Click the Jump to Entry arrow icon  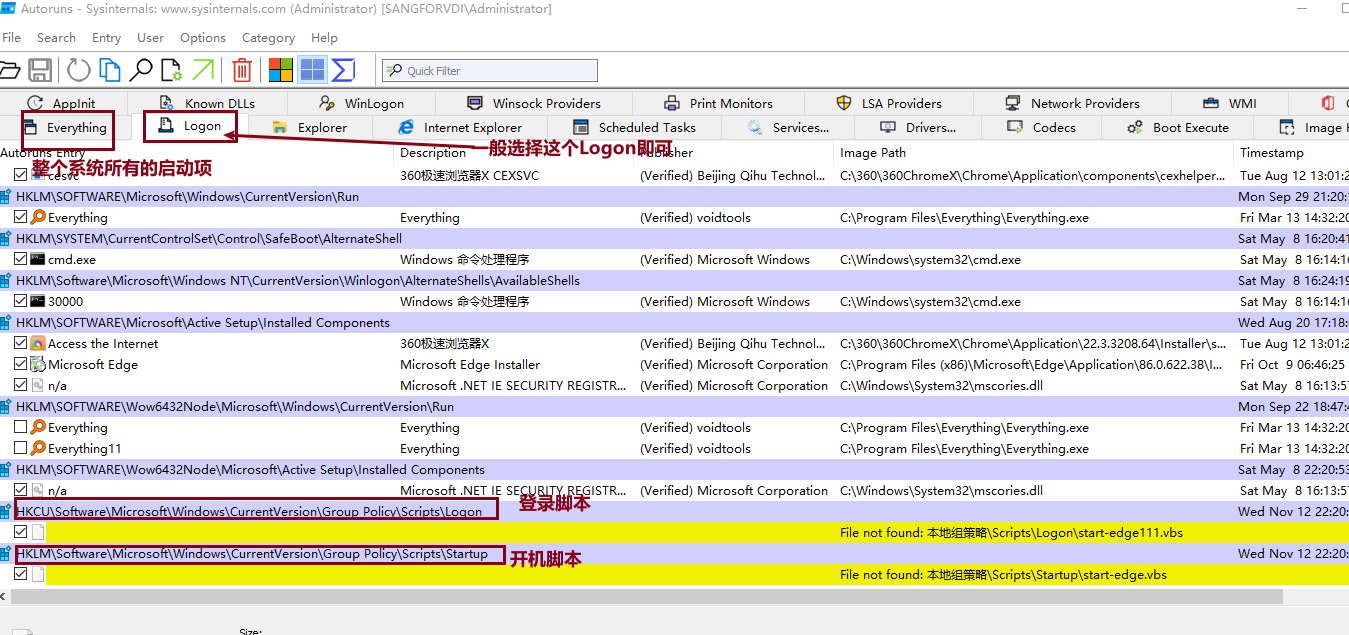pyautogui.click(x=203, y=70)
